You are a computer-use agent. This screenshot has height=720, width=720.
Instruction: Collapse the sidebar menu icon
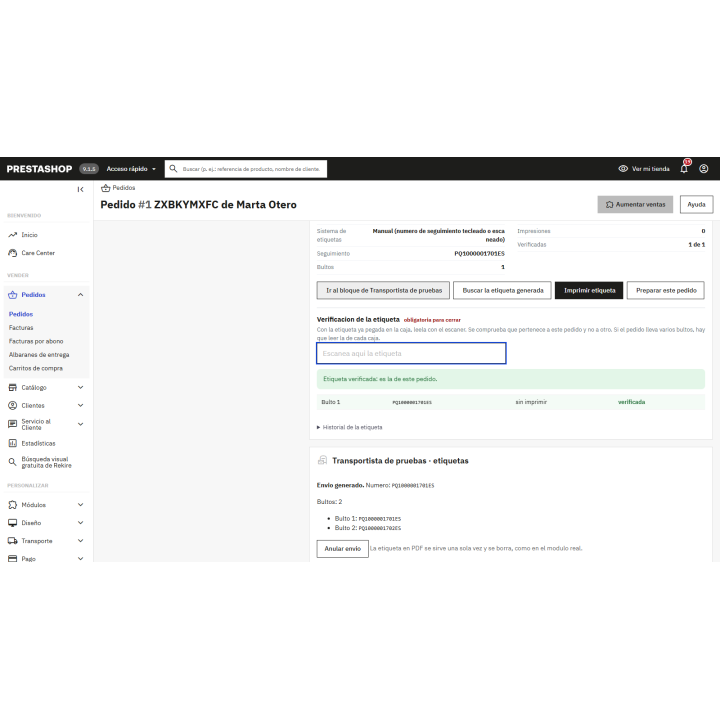click(80, 189)
